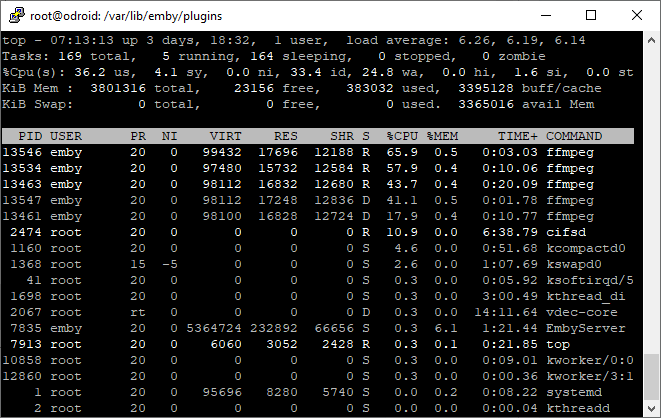Screen dimensions: 661x418
Task: Click the 3365016 avail Mem value
Action: point(486,104)
